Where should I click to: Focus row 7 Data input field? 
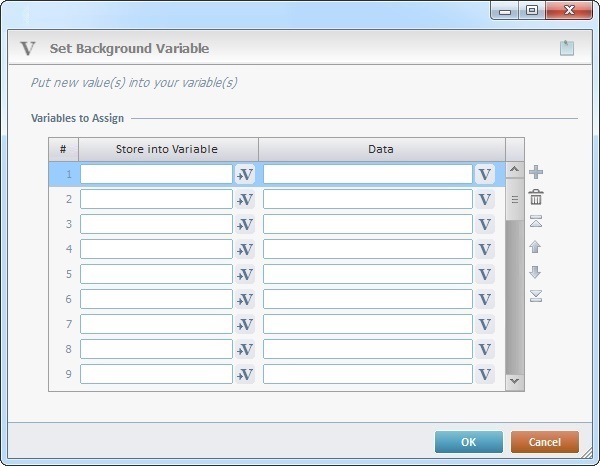pos(367,324)
